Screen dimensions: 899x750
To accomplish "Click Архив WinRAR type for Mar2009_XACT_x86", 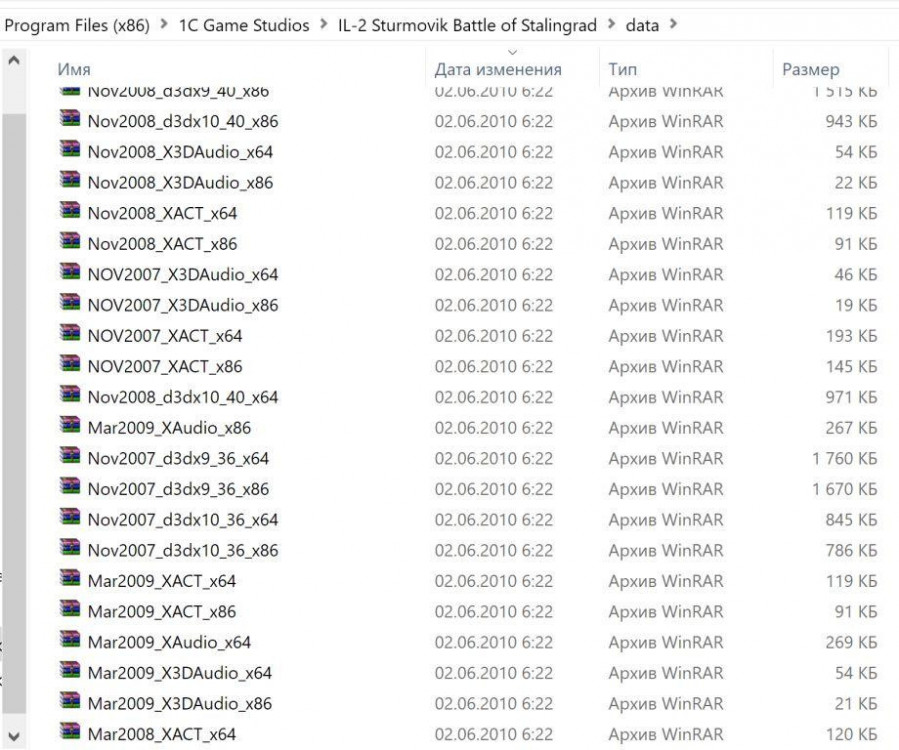I will 666,612.
